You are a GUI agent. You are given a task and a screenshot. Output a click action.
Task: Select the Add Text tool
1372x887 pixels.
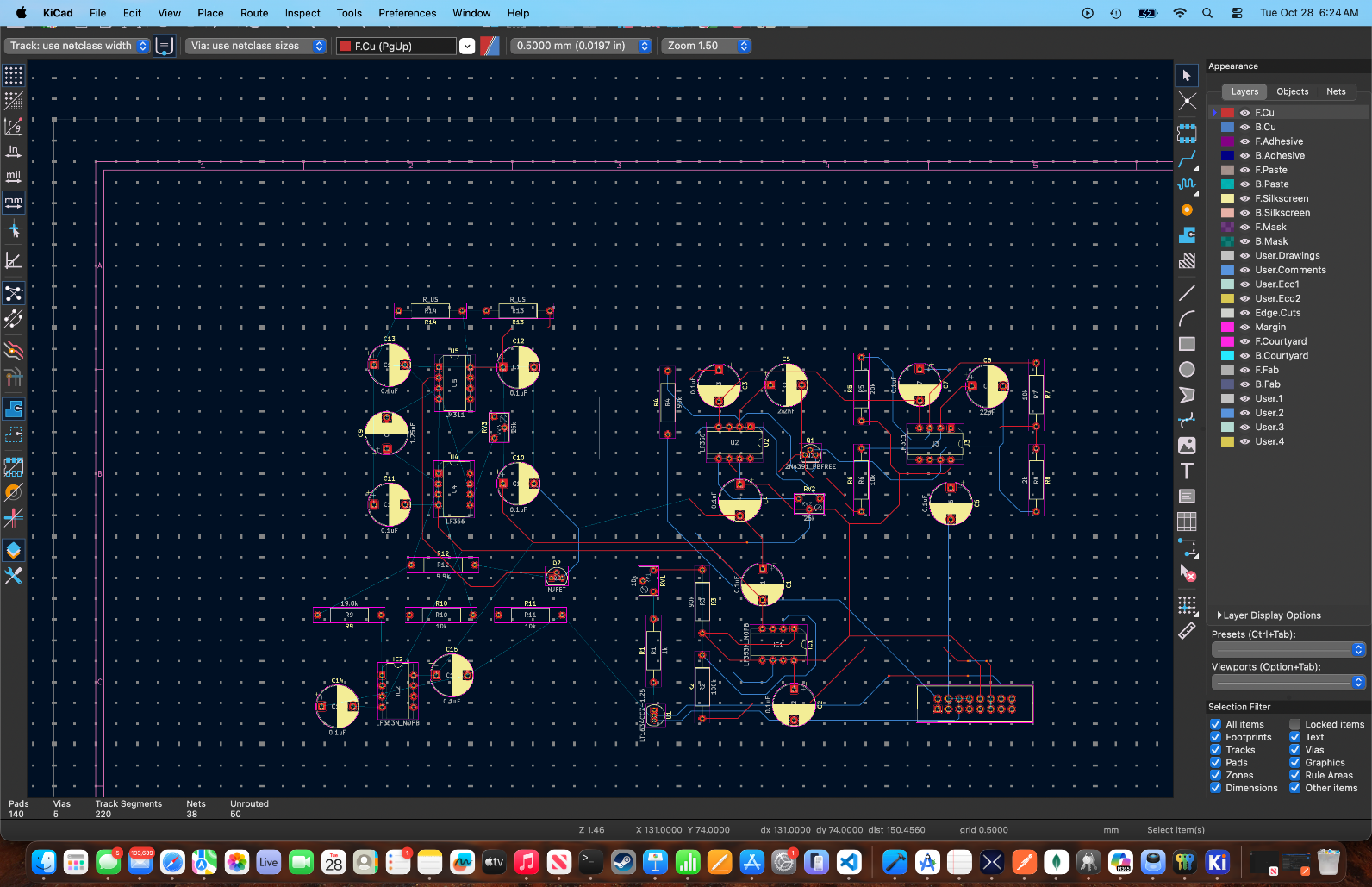(x=1187, y=471)
